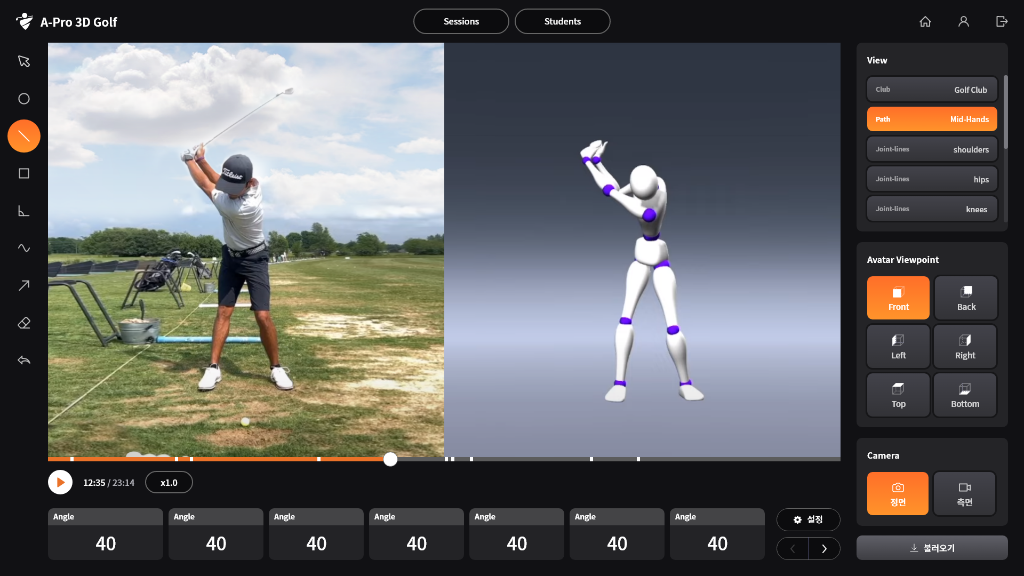This screenshot has width=1024, height=576.
Task: Open the home page icon
Action: pyautogui.click(x=925, y=21)
